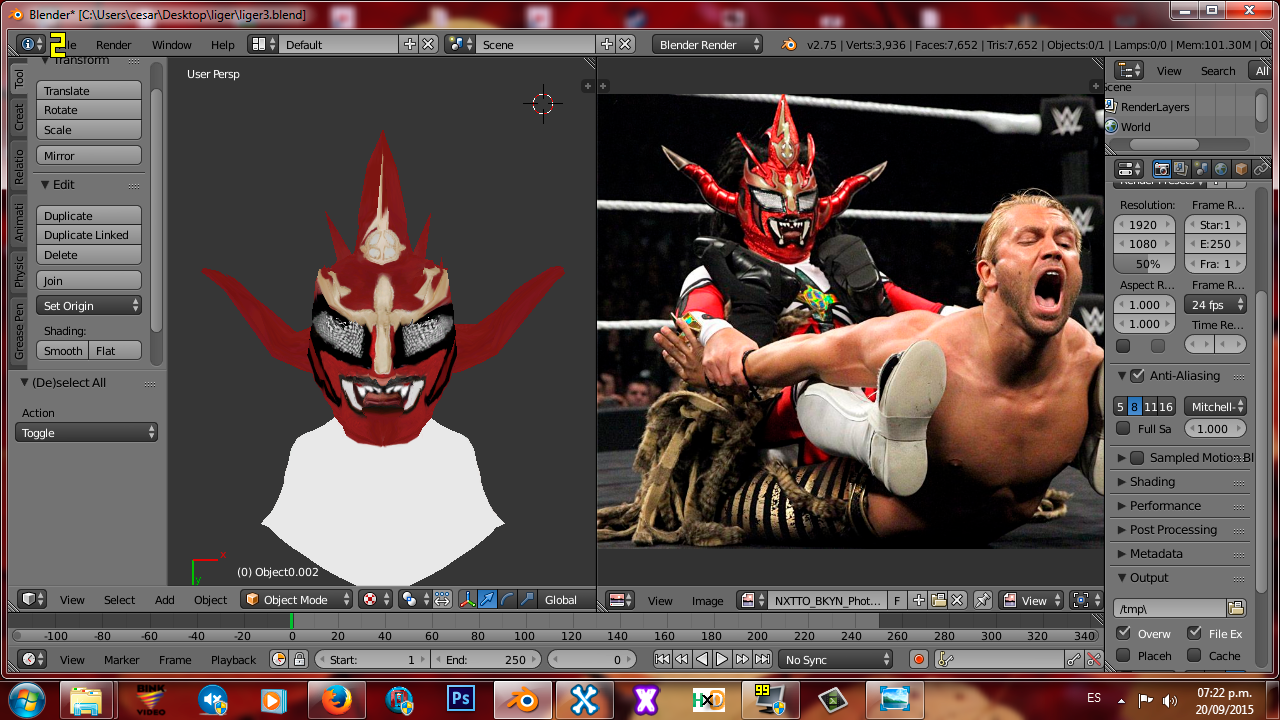The height and width of the screenshot is (720, 1280).
Task: Open the Mitchell filter dropdown
Action: click(1215, 406)
